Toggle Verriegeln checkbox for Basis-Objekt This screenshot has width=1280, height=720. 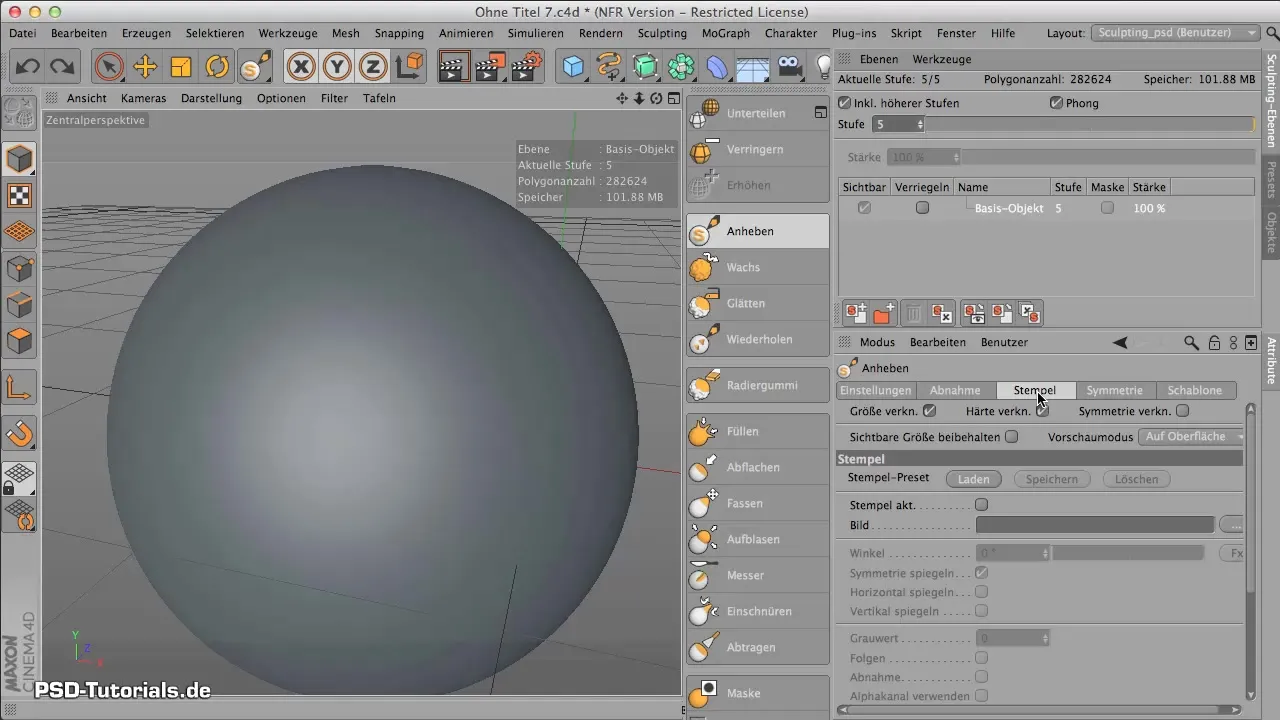point(922,208)
